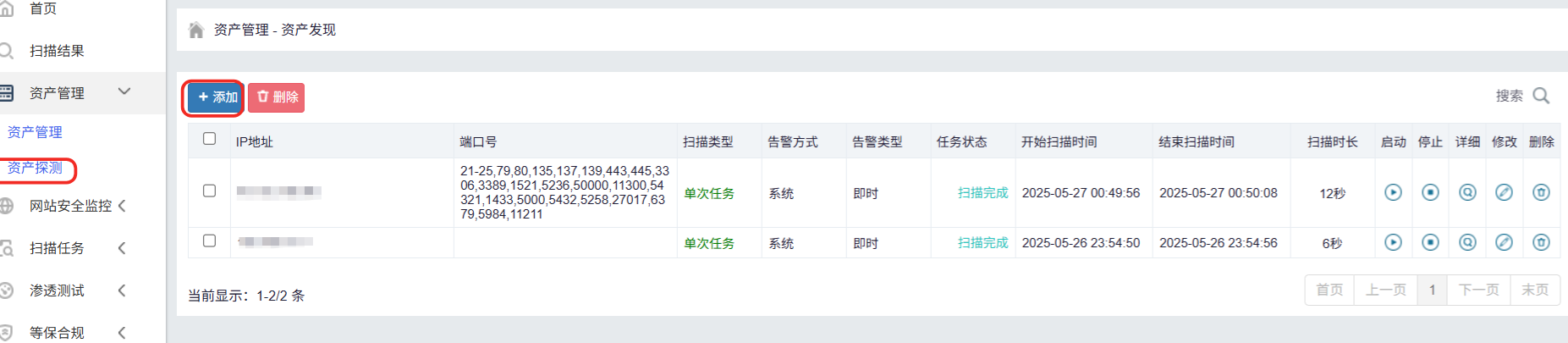Start the scan task from 2025-05-26 23:54:50

(1393, 242)
